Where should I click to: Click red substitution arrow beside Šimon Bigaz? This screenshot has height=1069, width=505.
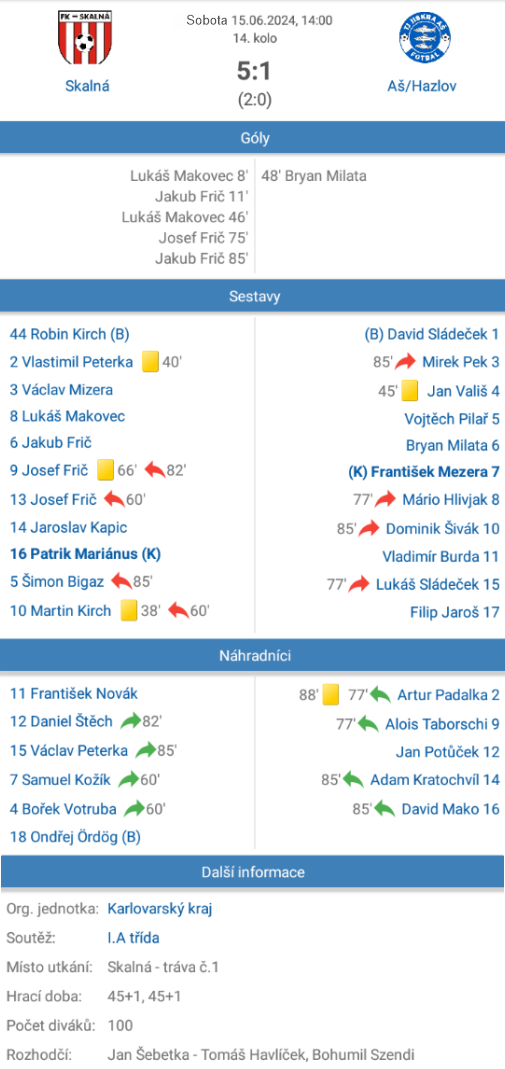pos(121,581)
